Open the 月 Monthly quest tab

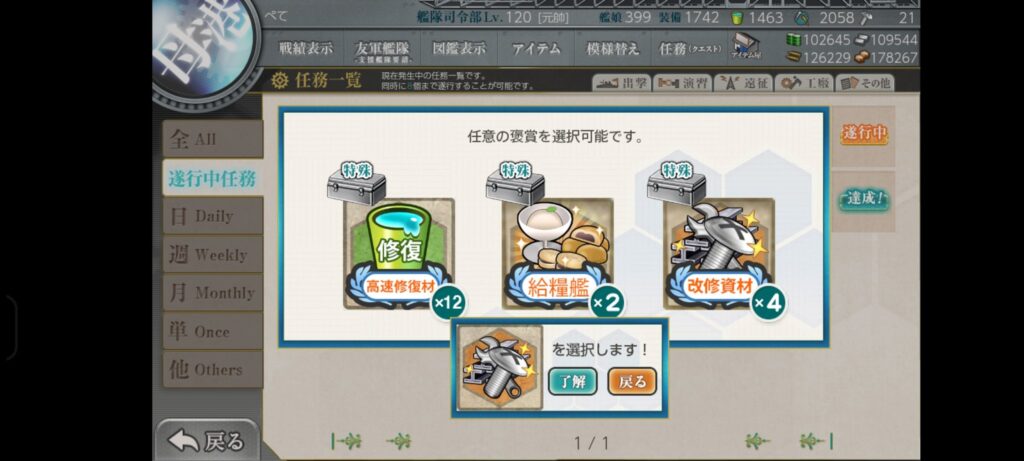coord(213,293)
